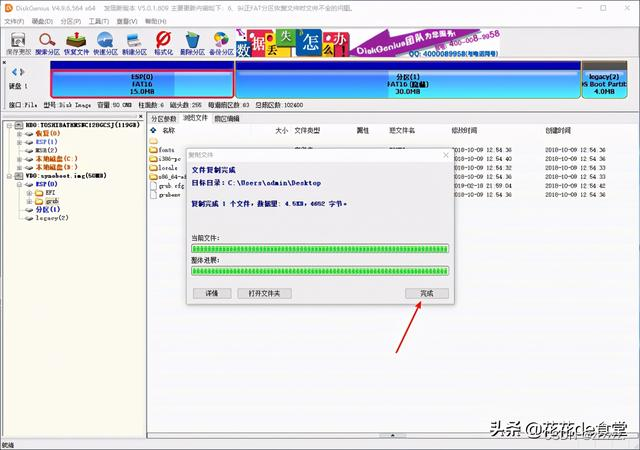Click the 保存更改 (Save Changes) toolbar icon
Screen dimensions: 640x450
18,42
